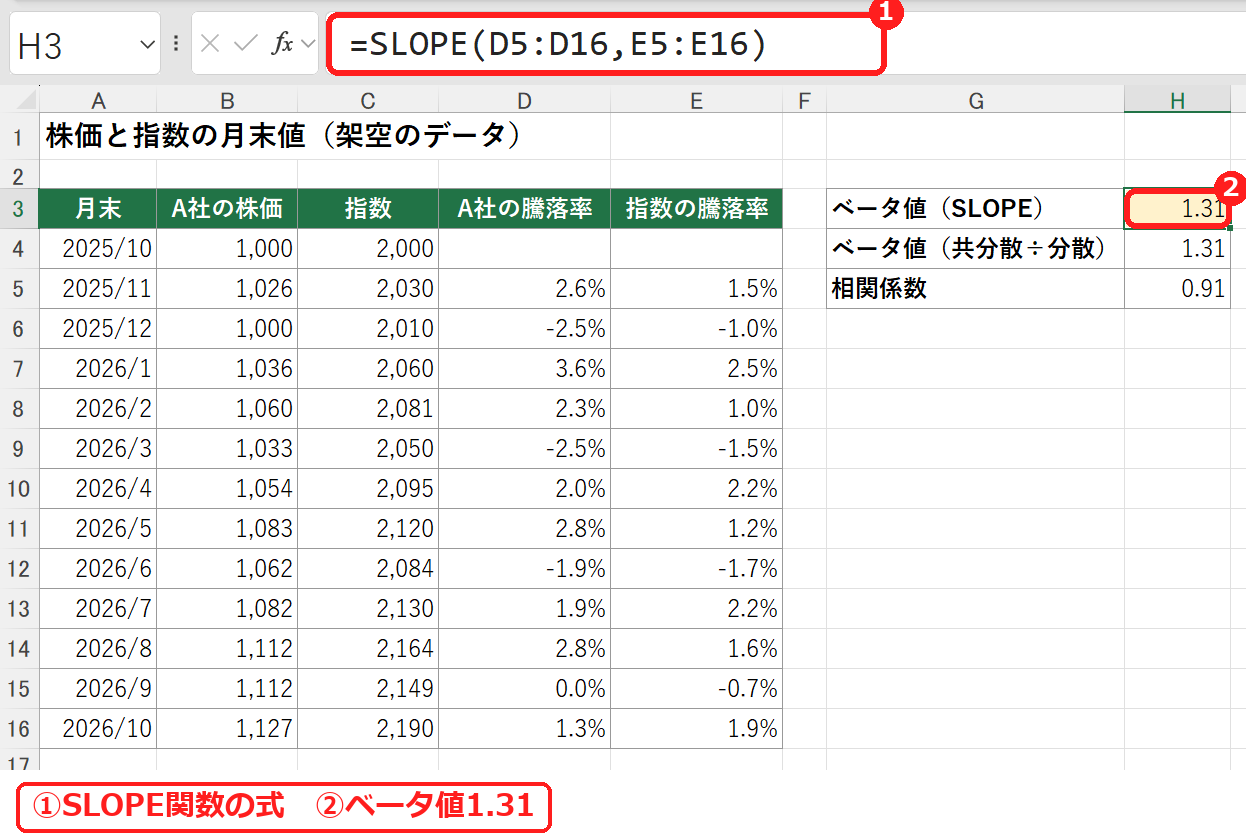Image resolution: width=1246 pixels, height=840 pixels.
Task: Select the stock price cell 1,127
Action: [x=227, y=728]
